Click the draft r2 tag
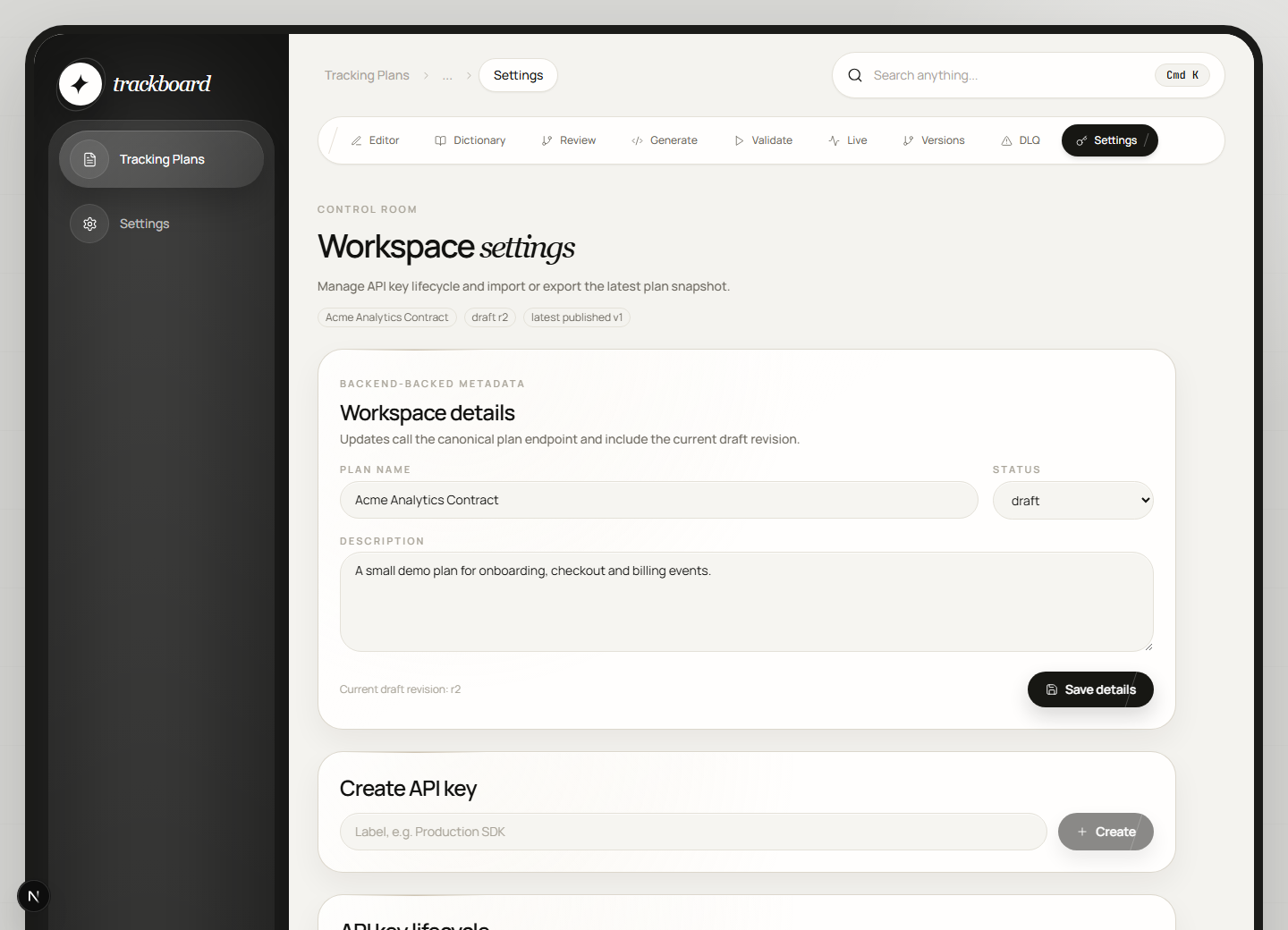 (x=490, y=317)
